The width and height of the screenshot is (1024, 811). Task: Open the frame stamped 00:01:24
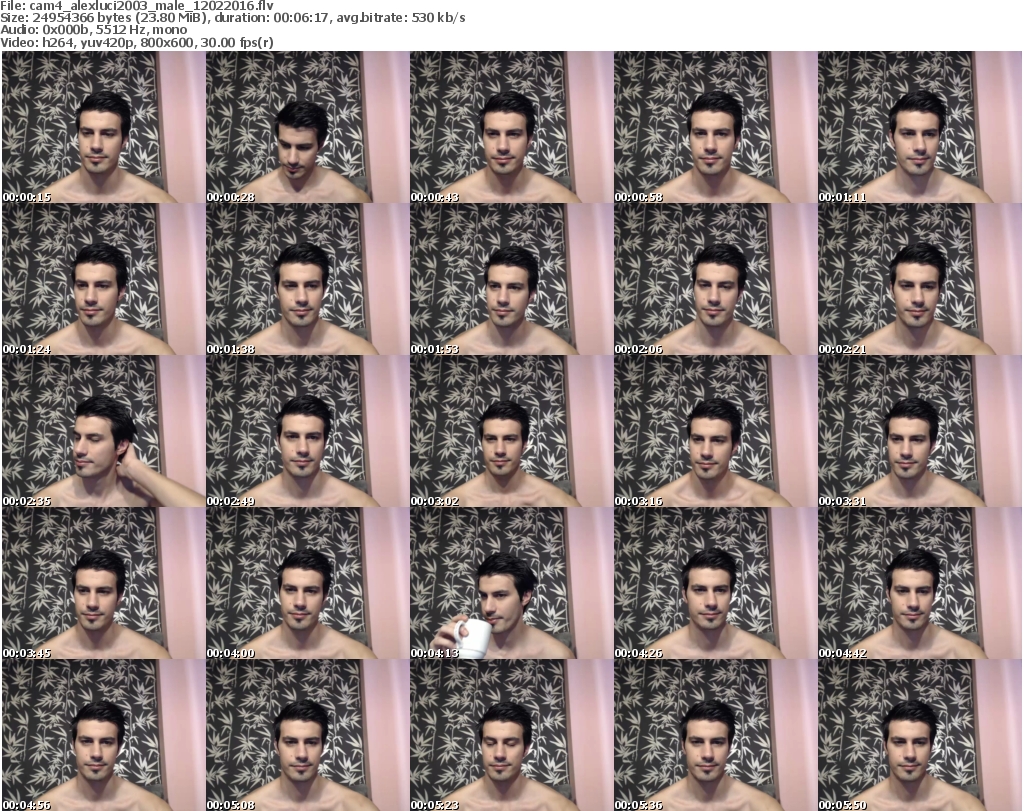[x=104, y=279]
